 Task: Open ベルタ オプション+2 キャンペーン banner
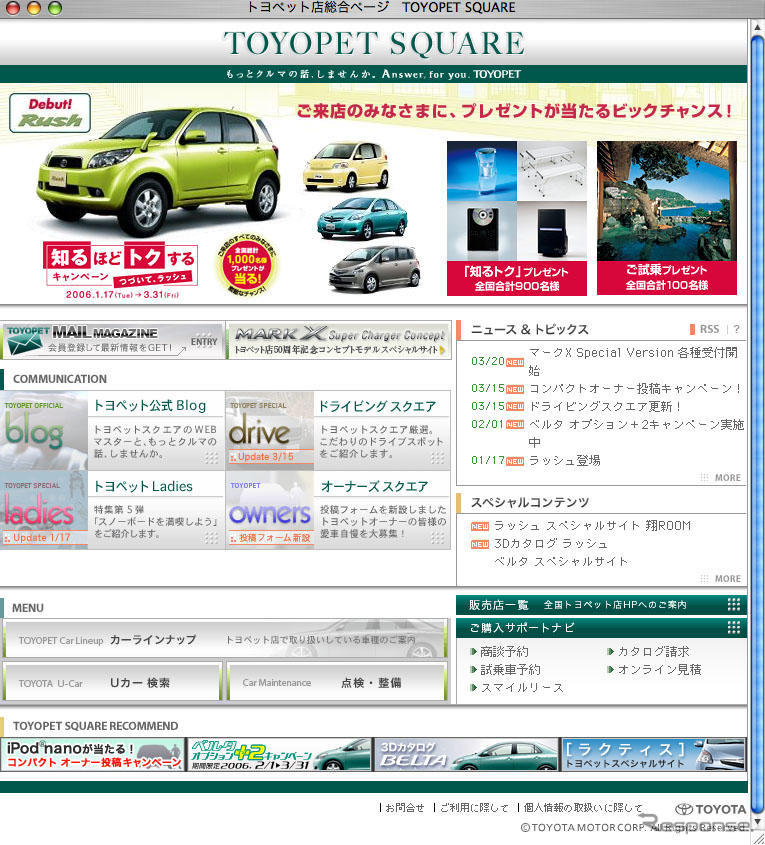coord(279,754)
